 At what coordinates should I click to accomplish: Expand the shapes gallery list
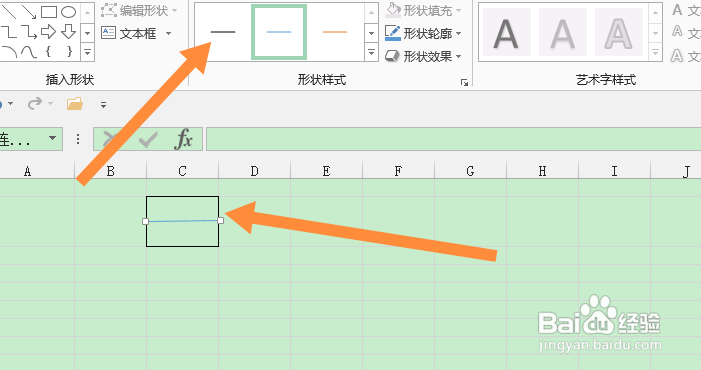click(x=88, y=52)
